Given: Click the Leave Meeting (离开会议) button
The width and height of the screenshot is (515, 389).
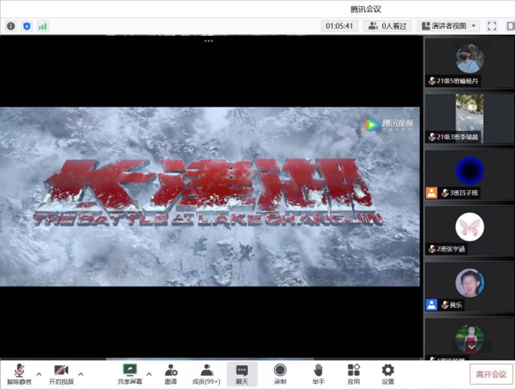Looking at the screenshot, I should [491, 374].
